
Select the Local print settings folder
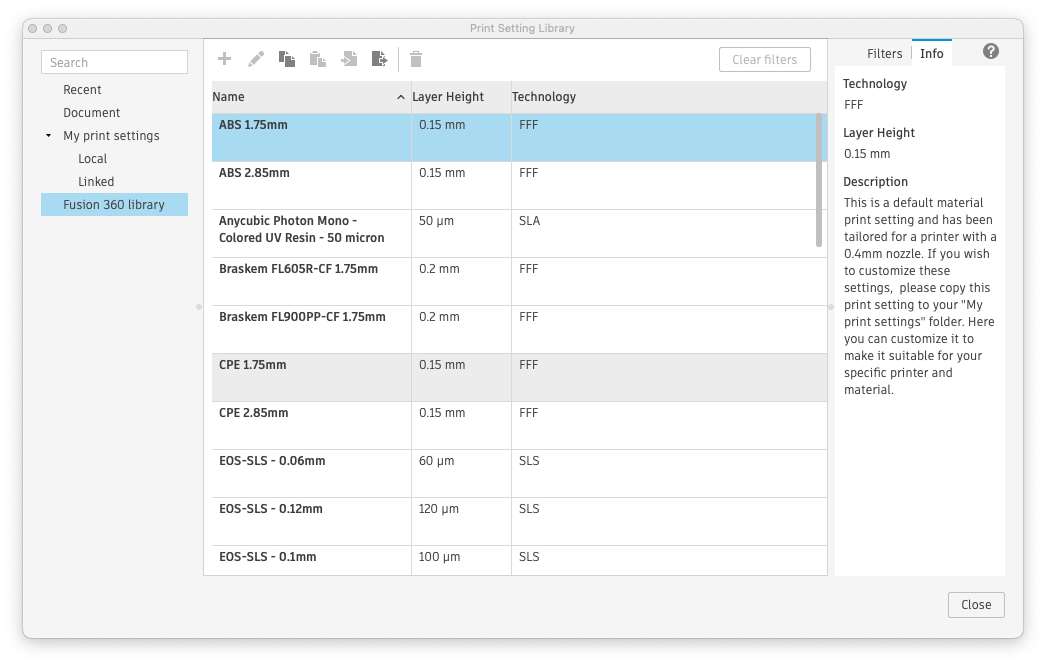click(x=92, y=158)
